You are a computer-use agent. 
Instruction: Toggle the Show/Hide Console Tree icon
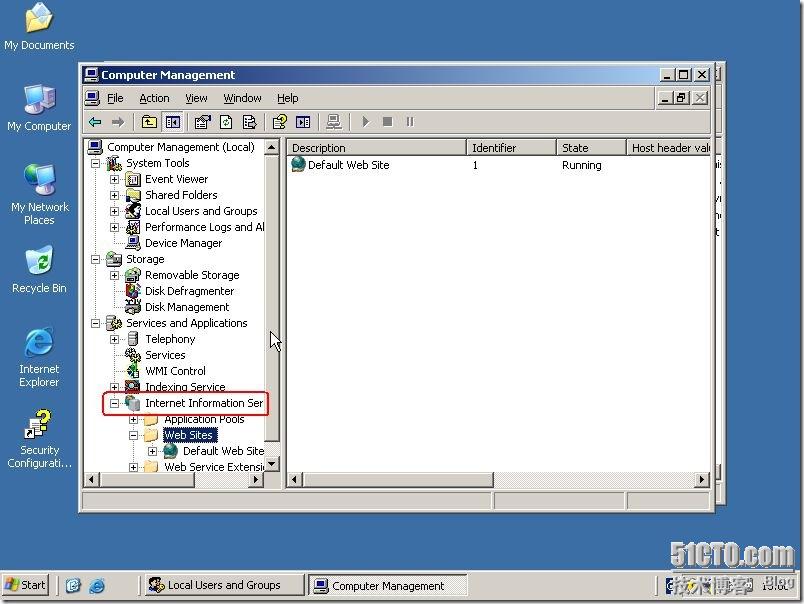(x=173, y=122)
